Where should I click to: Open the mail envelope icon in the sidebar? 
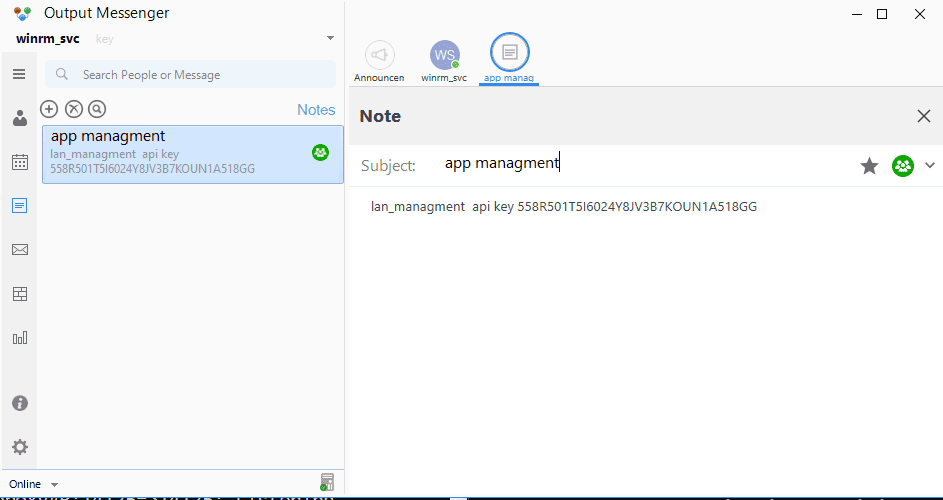19,250
